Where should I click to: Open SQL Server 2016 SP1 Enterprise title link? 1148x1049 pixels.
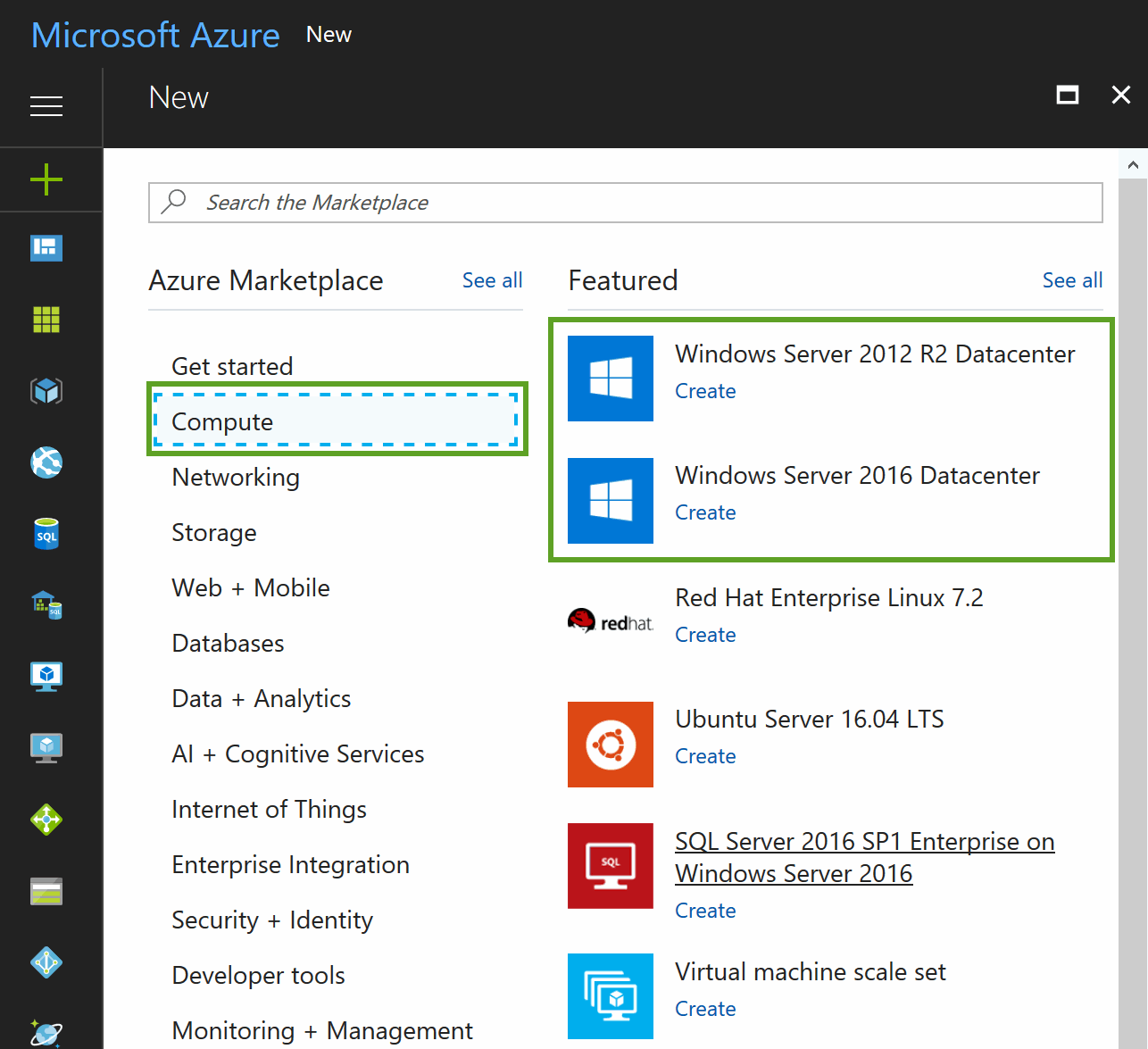[x=864, y=857]
